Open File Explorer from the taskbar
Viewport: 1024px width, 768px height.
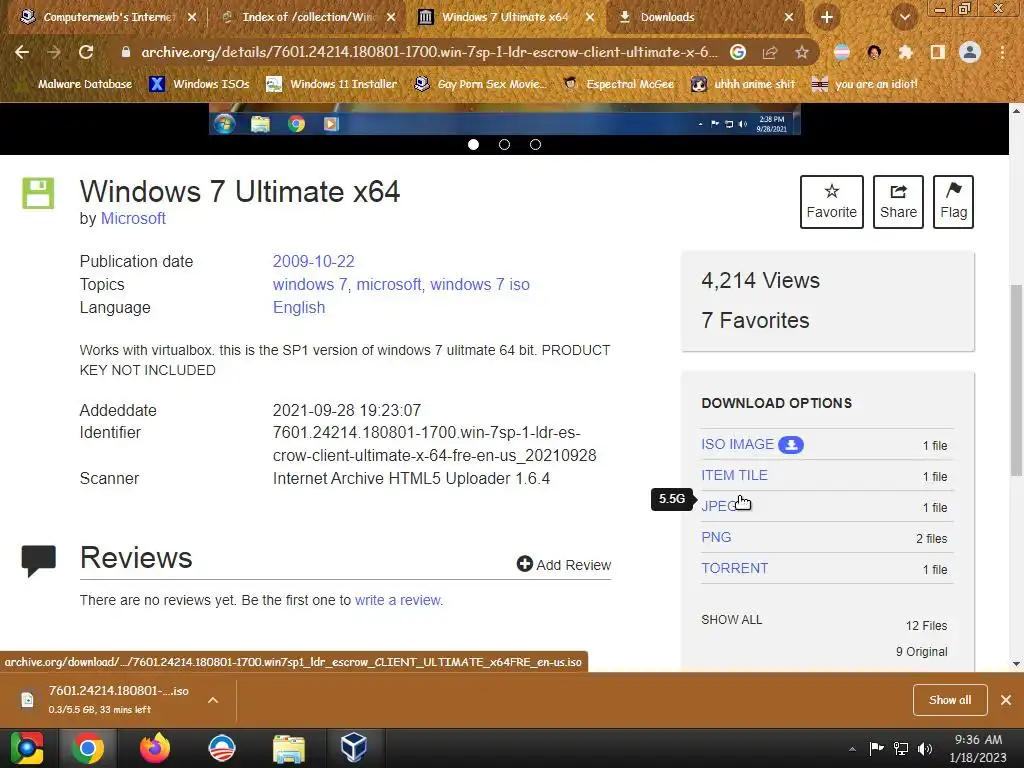[x=288, y=748]
